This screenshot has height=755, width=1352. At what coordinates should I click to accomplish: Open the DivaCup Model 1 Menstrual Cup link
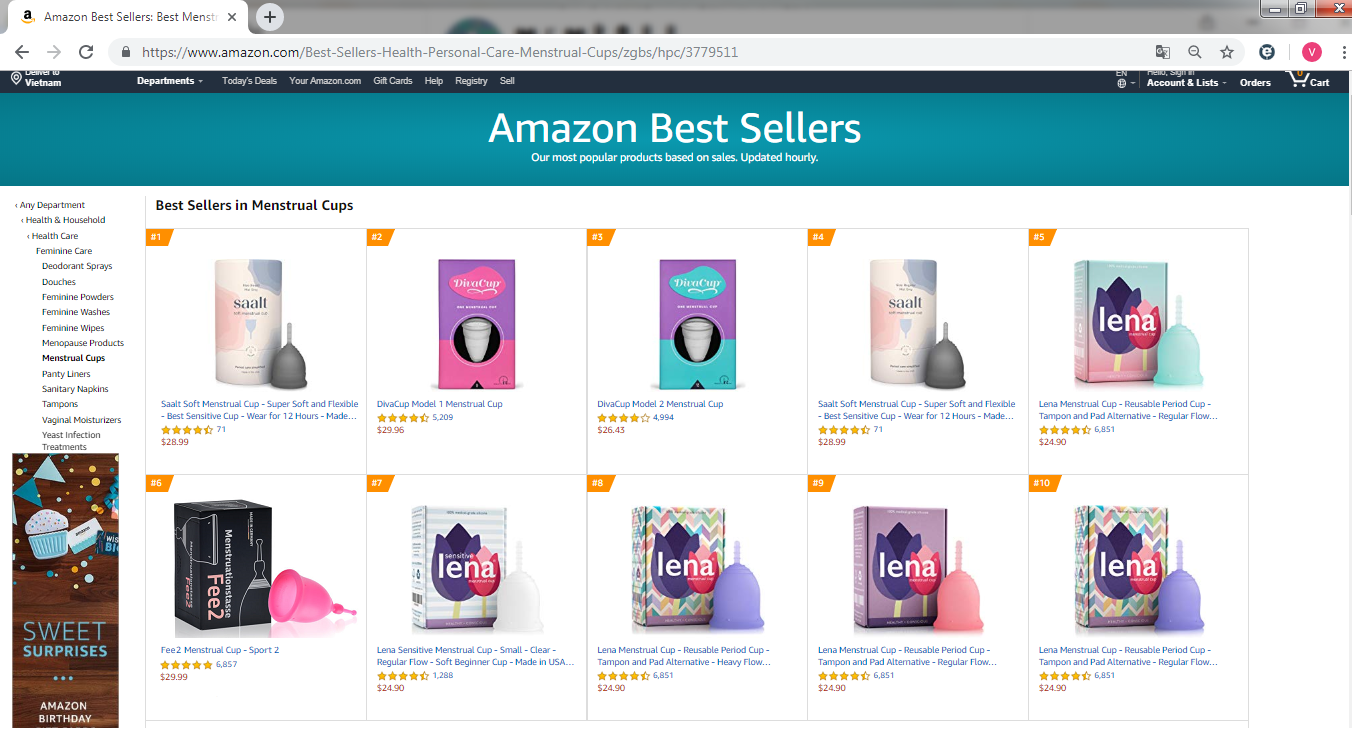pyautogui.click(x=439, y=404)
